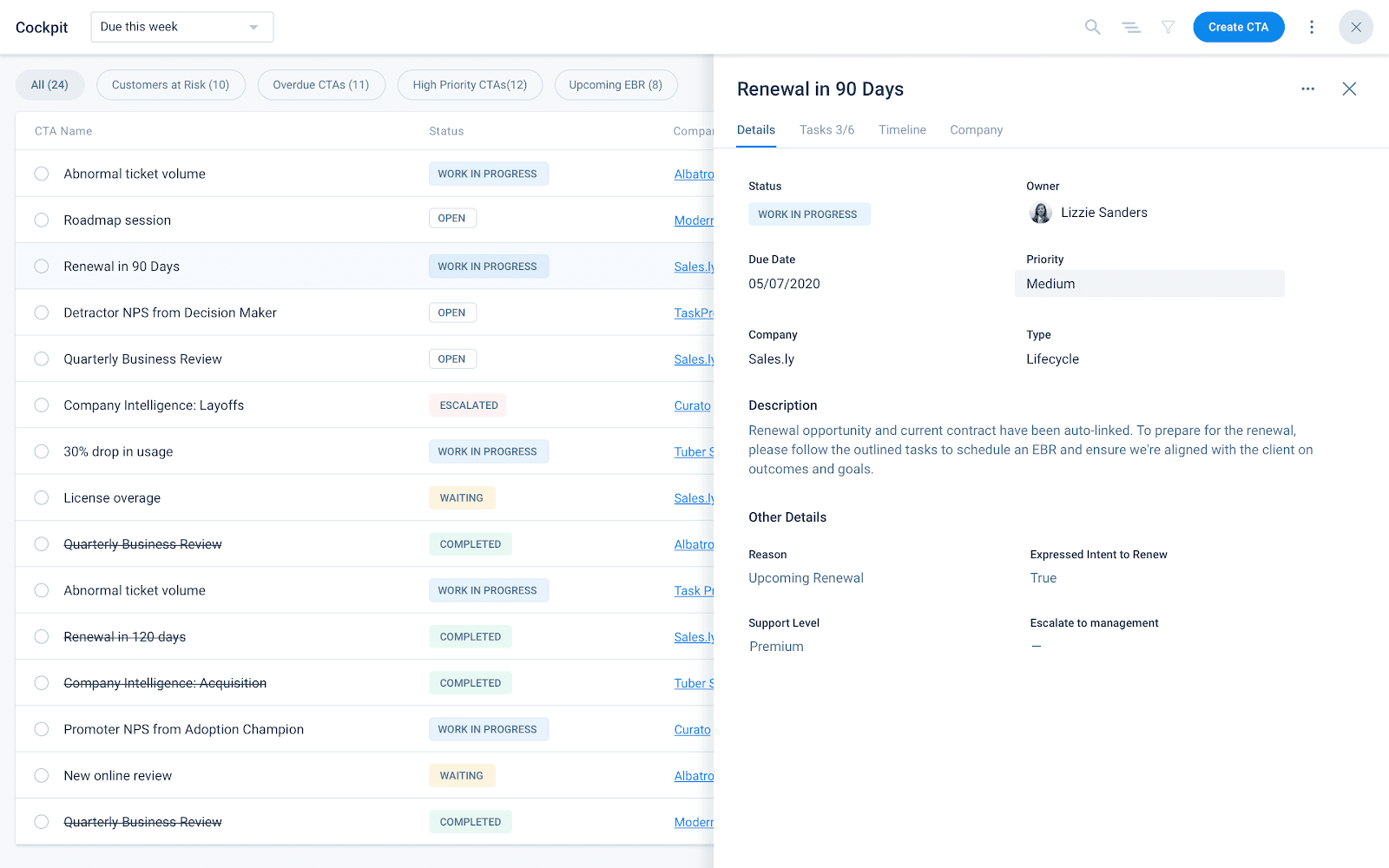Change the Work In Progress status badge
The height and width of the screenshot is (868, 1389).
[808, 214]
